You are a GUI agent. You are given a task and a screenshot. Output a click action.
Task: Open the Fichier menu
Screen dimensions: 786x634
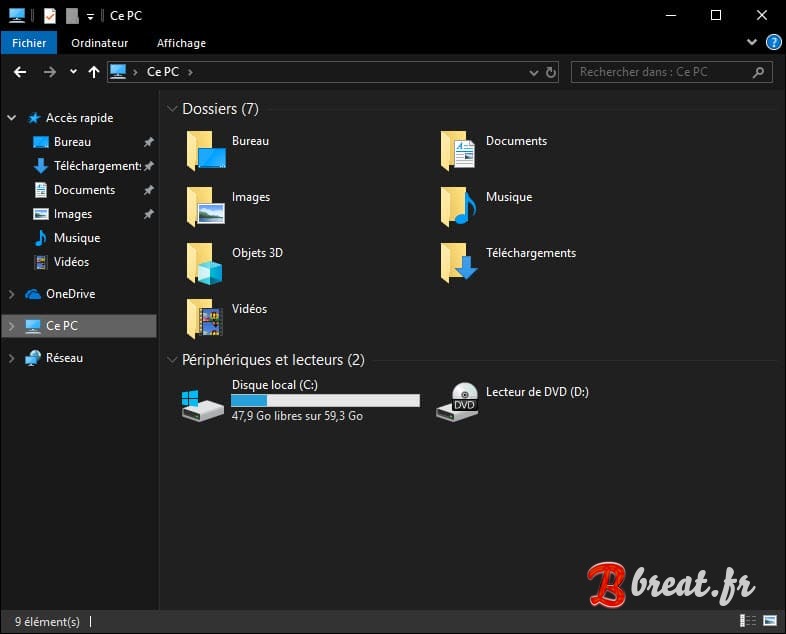tap(29, 43)
